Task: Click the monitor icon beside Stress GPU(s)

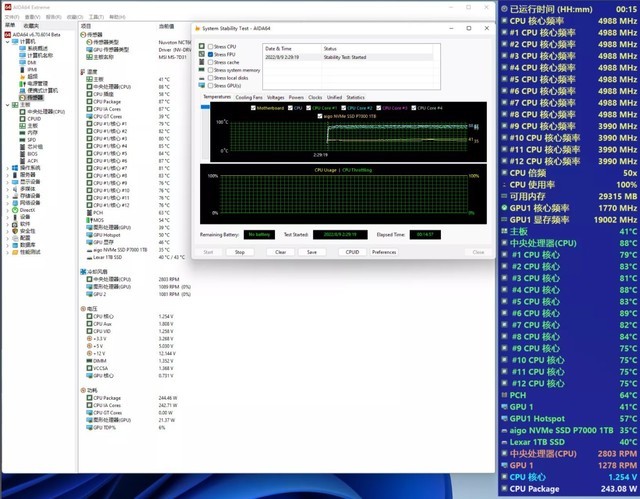Action: (x=202, y=85)
